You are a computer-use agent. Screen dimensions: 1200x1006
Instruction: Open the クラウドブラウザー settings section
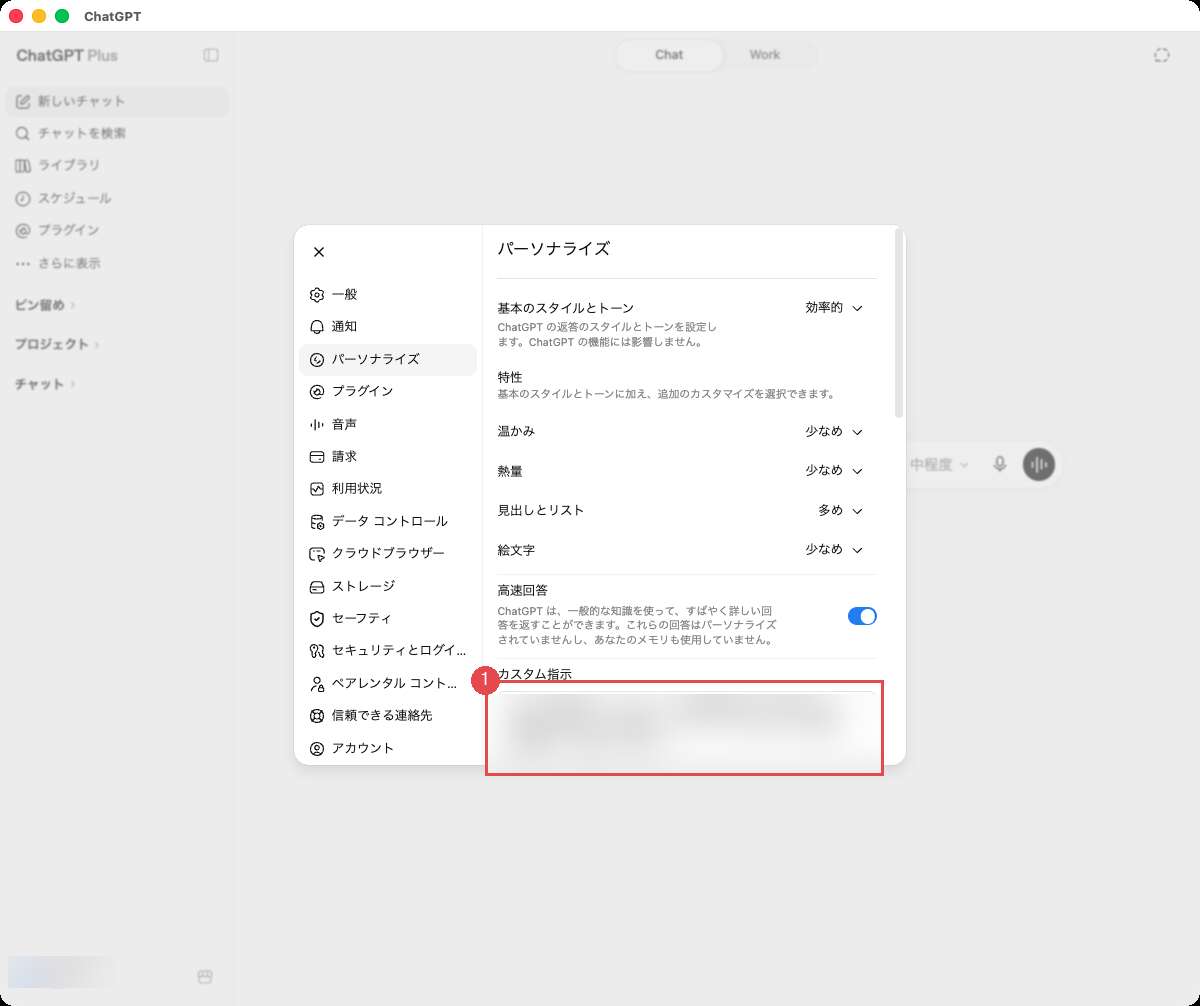[x=388, y=553]
